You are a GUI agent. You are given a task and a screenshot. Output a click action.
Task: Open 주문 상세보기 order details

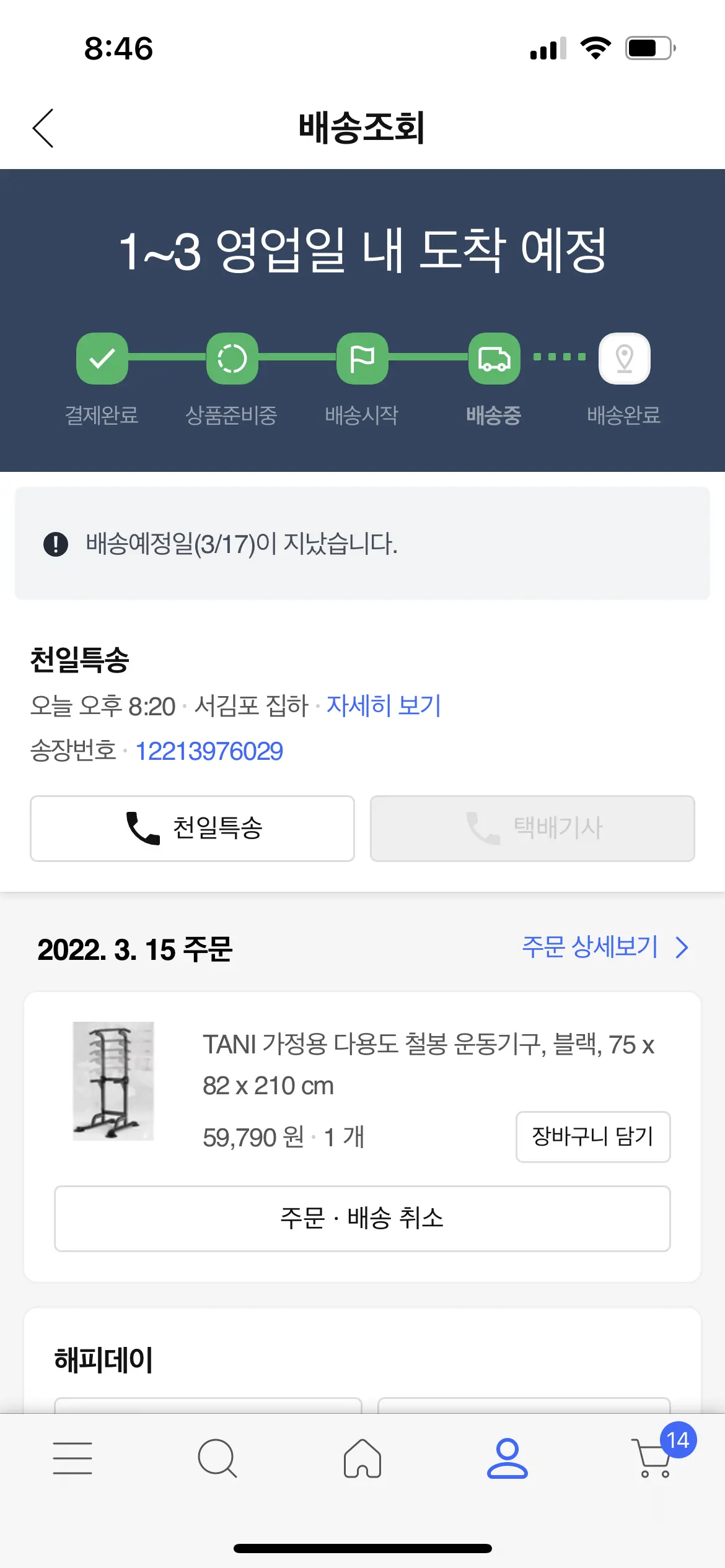[x=605, y=947]
